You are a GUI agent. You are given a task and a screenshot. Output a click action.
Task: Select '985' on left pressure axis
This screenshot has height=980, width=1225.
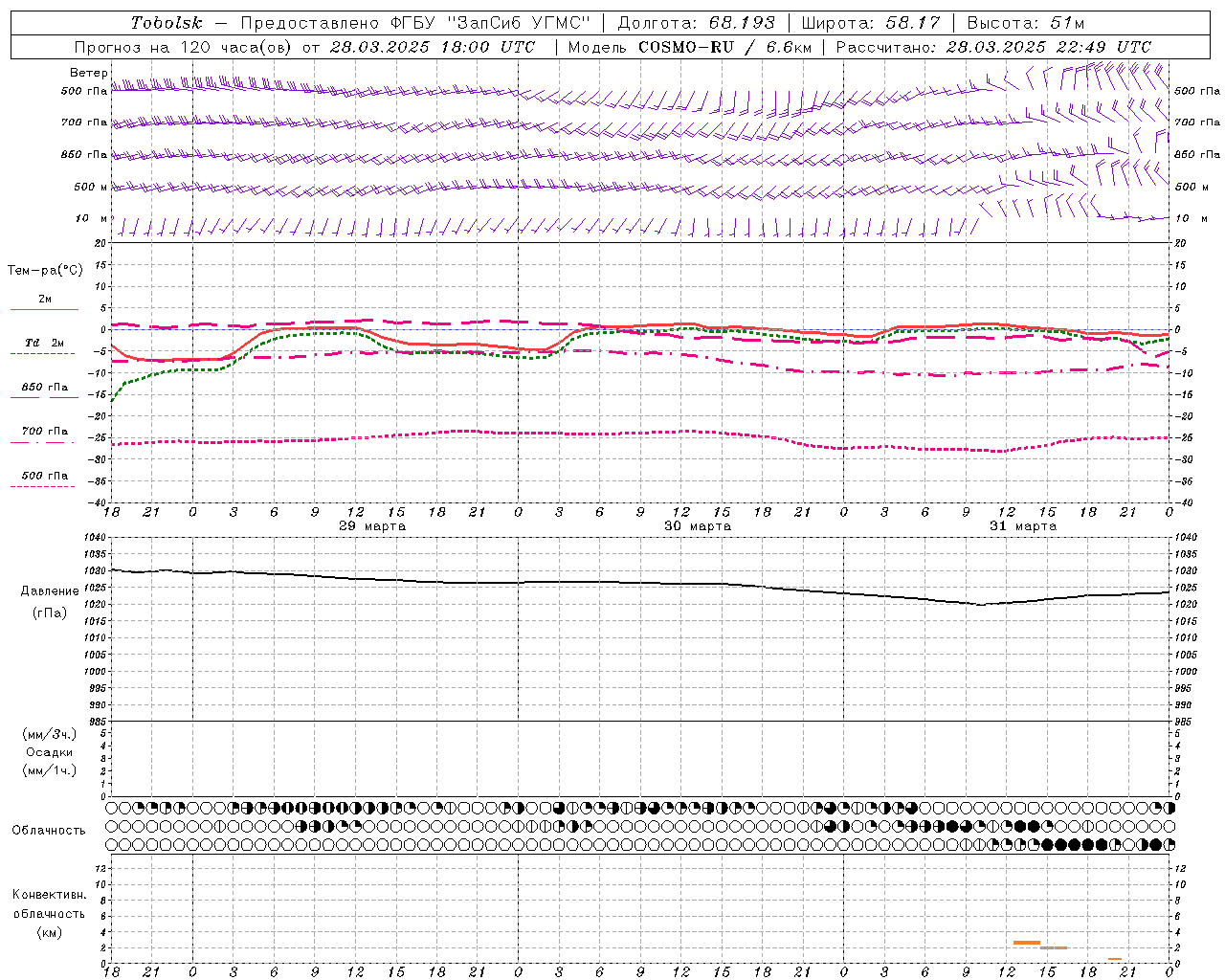click(x=97, y=722)
